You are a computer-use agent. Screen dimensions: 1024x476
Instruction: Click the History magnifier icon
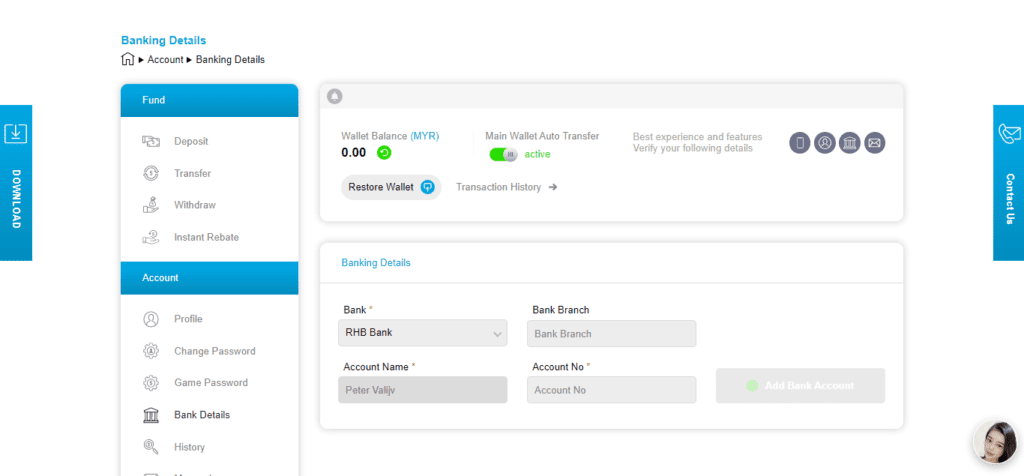click(x=151, y=447)
